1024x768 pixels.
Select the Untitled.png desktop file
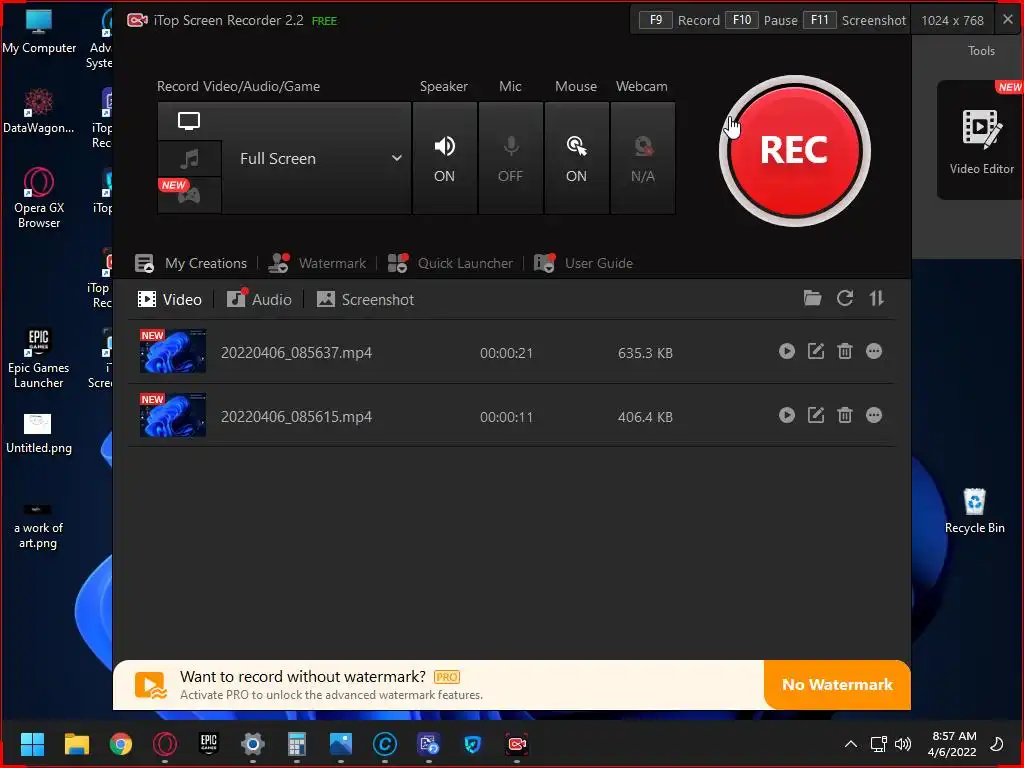point(39,434)
